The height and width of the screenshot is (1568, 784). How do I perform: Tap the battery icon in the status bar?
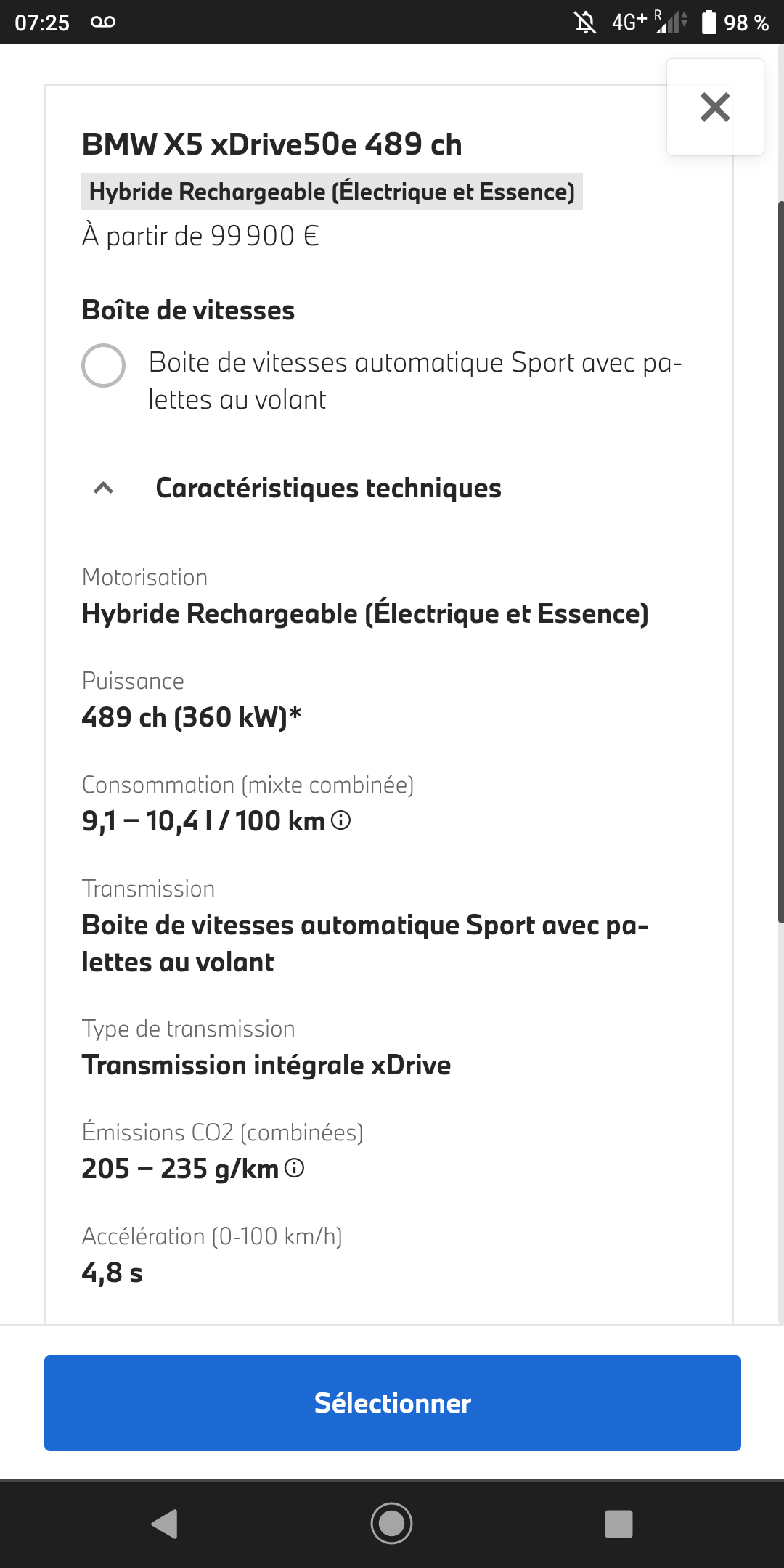pos(709,23)
